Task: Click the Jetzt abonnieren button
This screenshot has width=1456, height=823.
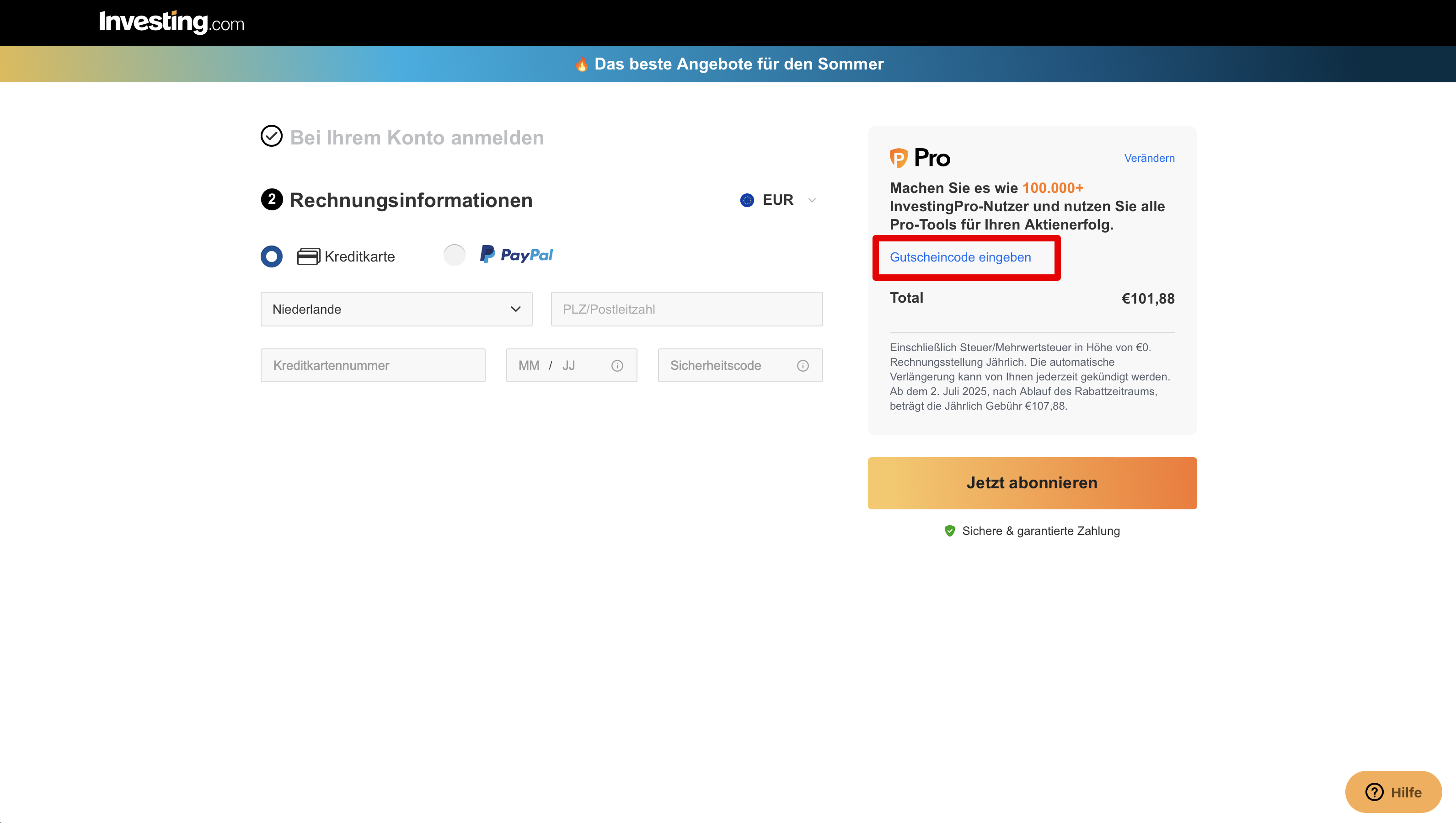Action: coord(1032,483)
